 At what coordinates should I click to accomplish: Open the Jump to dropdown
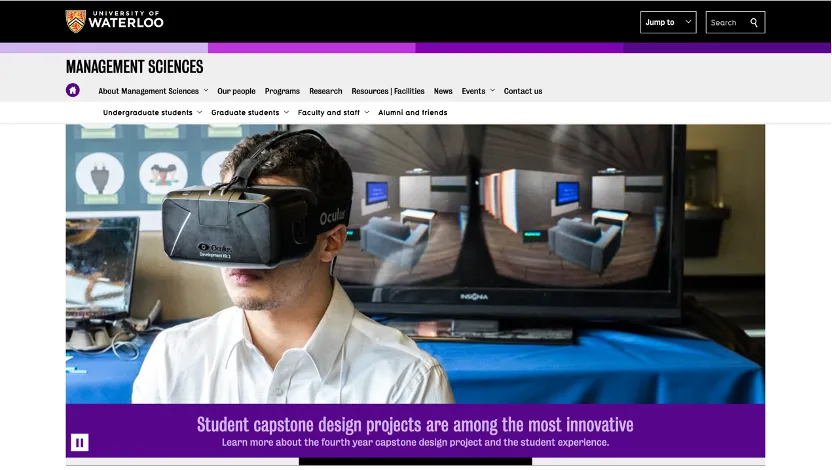[667, 22]
